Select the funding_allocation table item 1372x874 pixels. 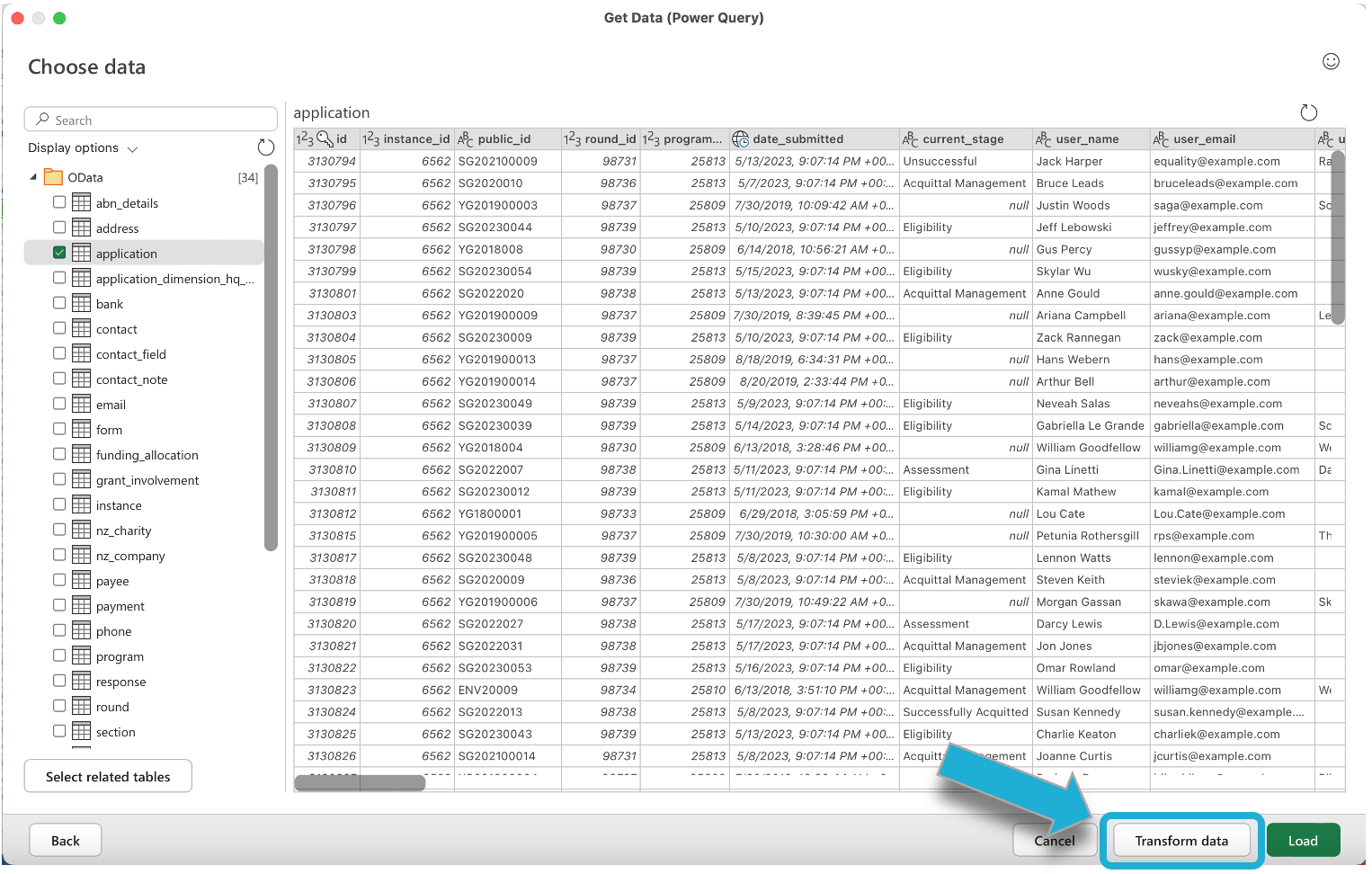147,455
